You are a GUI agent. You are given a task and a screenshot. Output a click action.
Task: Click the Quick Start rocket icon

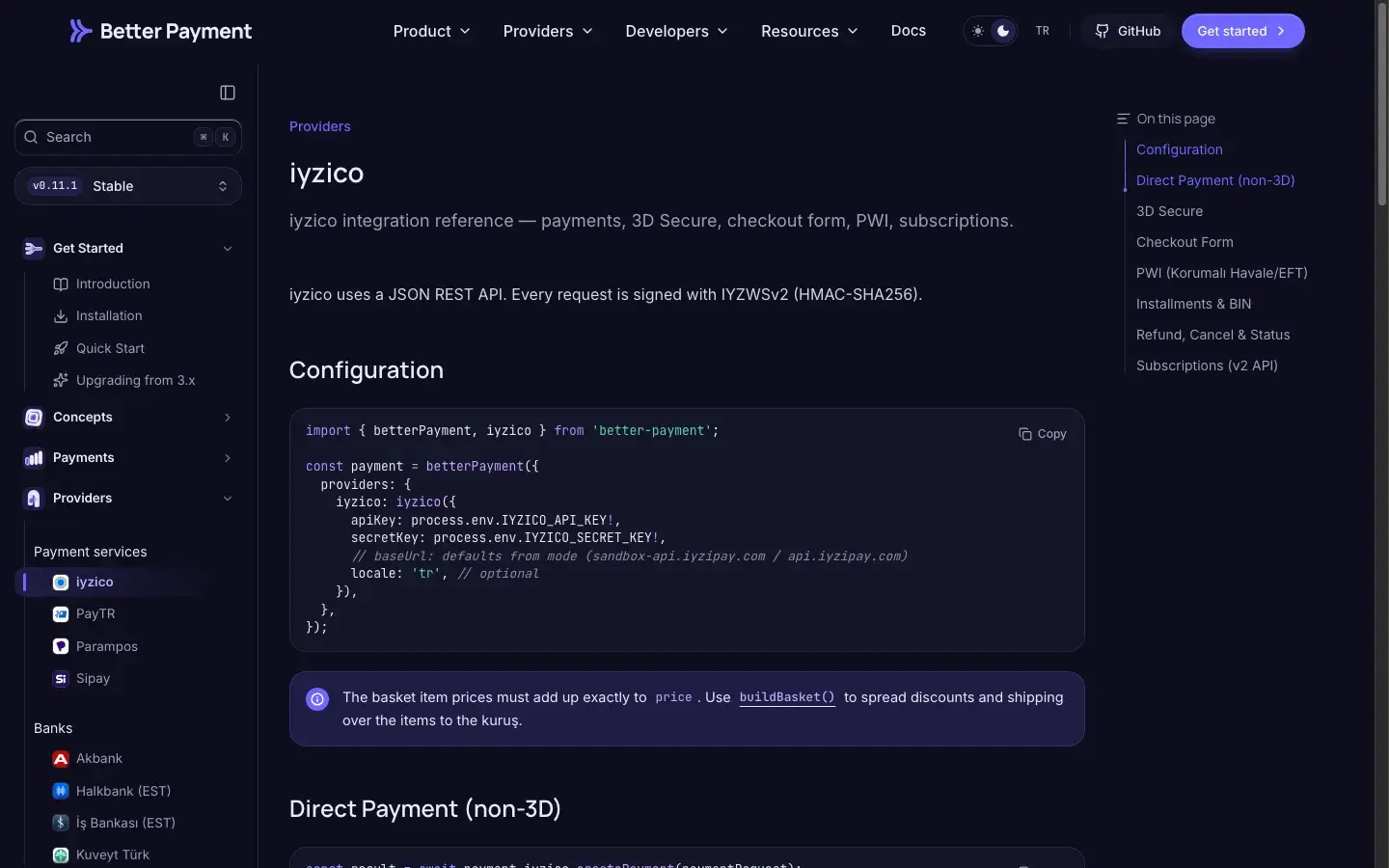tap(61, 349)
